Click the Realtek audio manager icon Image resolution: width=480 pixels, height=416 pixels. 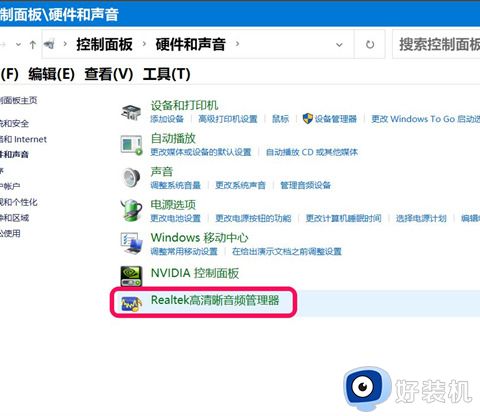coord(131,303)
